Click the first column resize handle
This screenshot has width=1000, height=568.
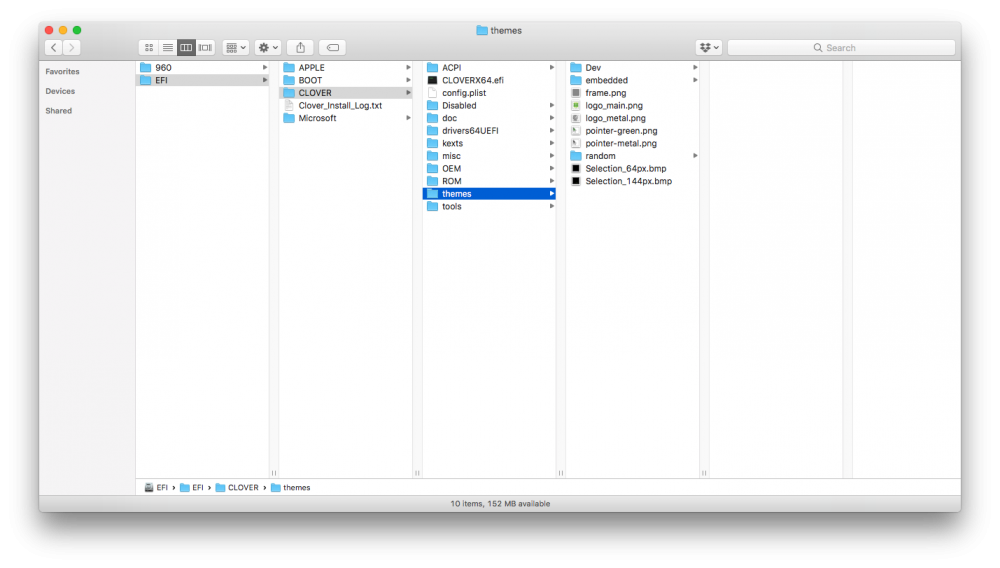pyautogui.click(x=274, y=473)
